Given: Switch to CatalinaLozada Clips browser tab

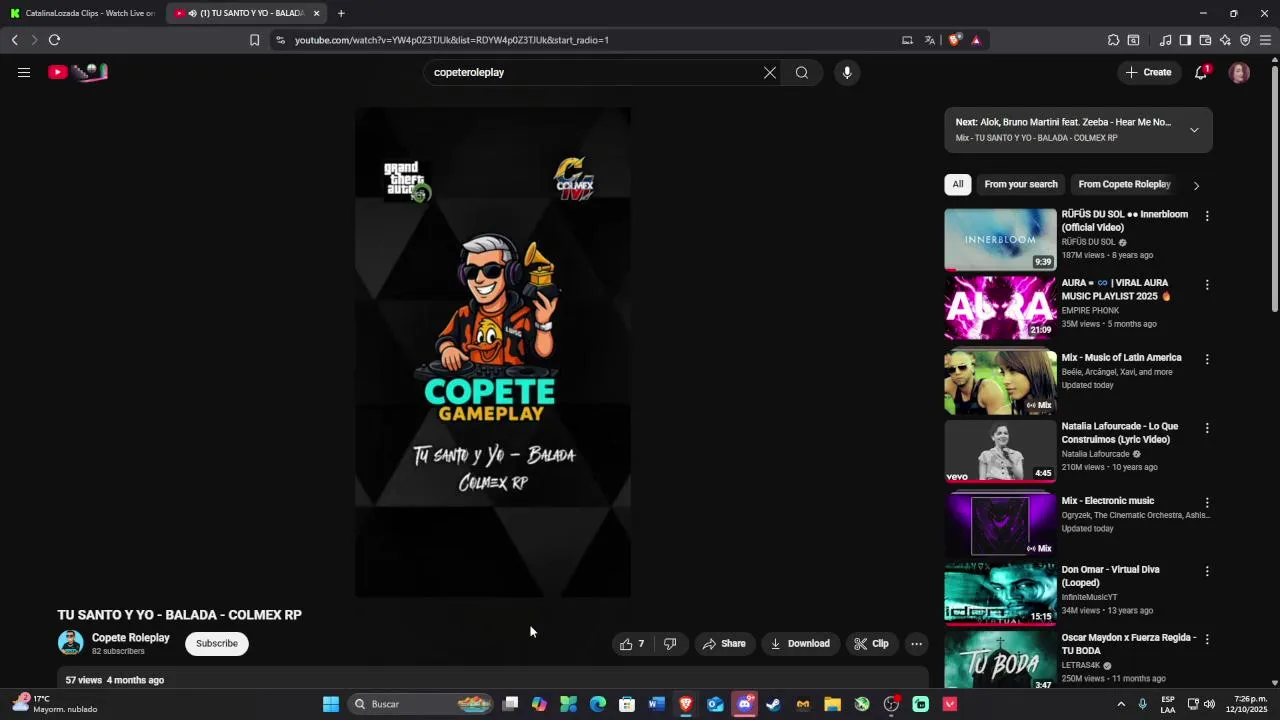Looking at the screenshot, I should (82, 13).
